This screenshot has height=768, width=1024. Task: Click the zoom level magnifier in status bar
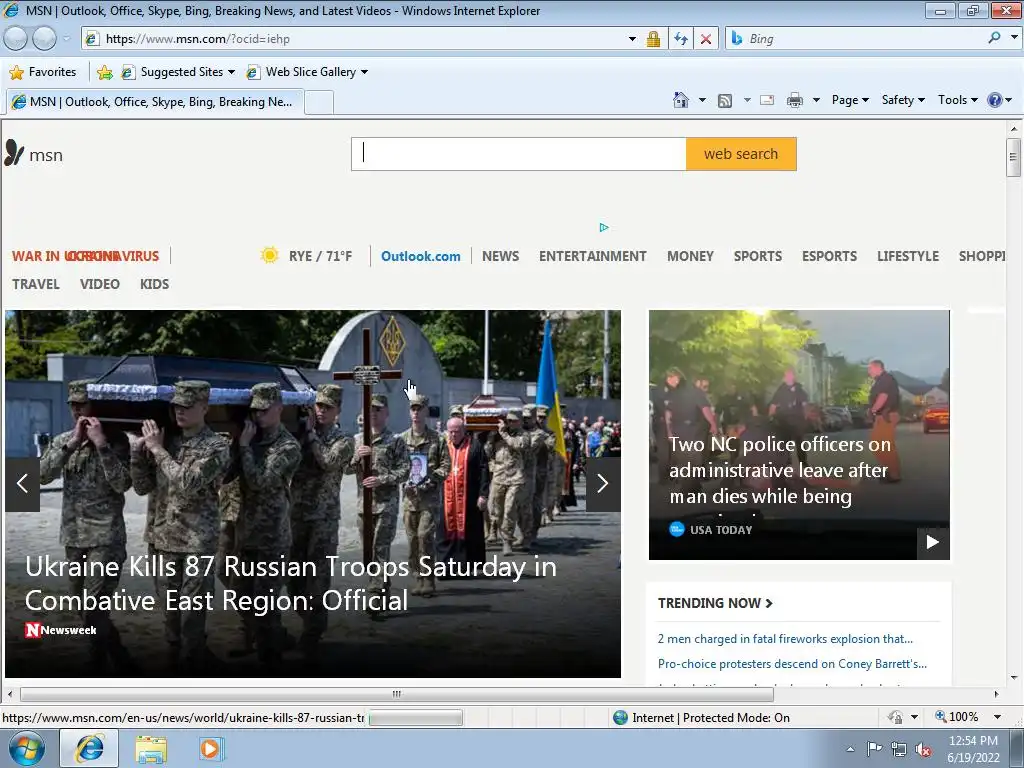pyautogui.click(x=940, y=716)
